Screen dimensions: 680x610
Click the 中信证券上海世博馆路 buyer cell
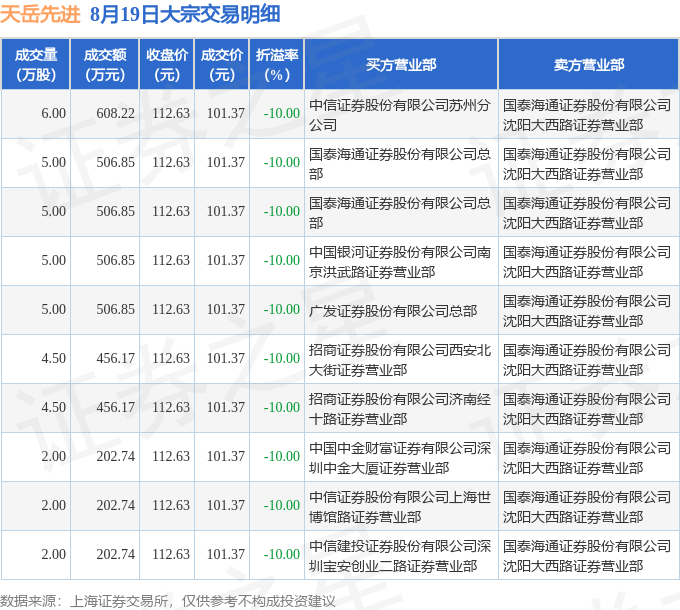[400, 507]
